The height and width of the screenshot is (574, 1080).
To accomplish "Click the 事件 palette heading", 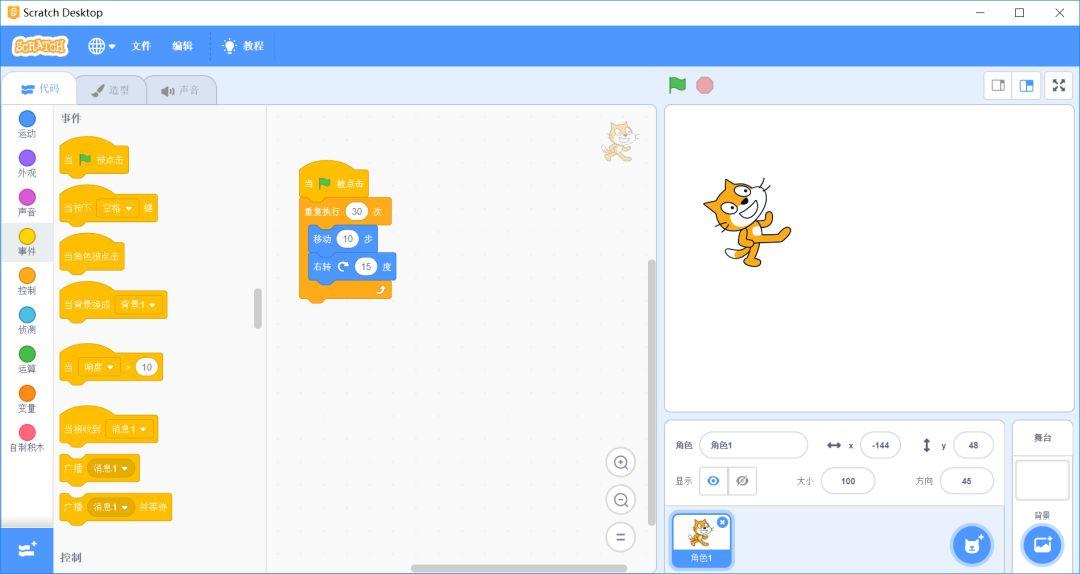I will (x=71, y=119).
